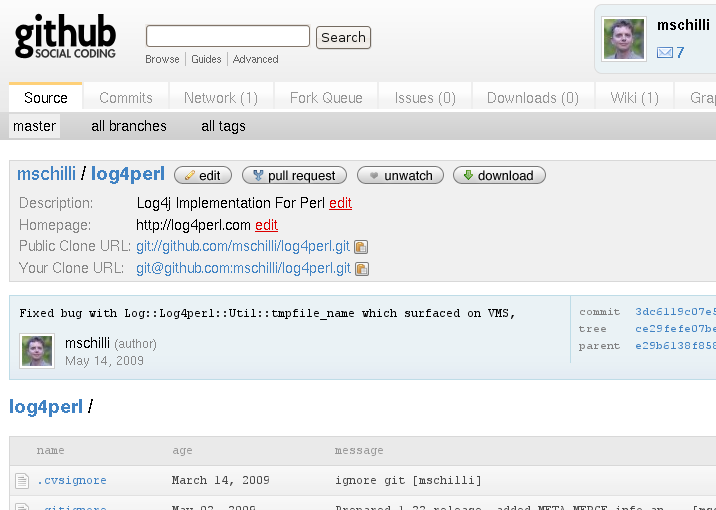Click the Log4j Implementation For Perl description
The width and height of the screenshot is (716, 510).
(231, 203)
